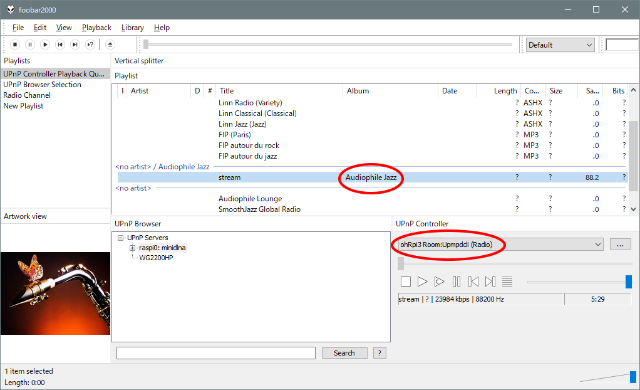Sort playlist by Size column header
Viewport: 640px width, 390px height.
click(x=561, y=91)
